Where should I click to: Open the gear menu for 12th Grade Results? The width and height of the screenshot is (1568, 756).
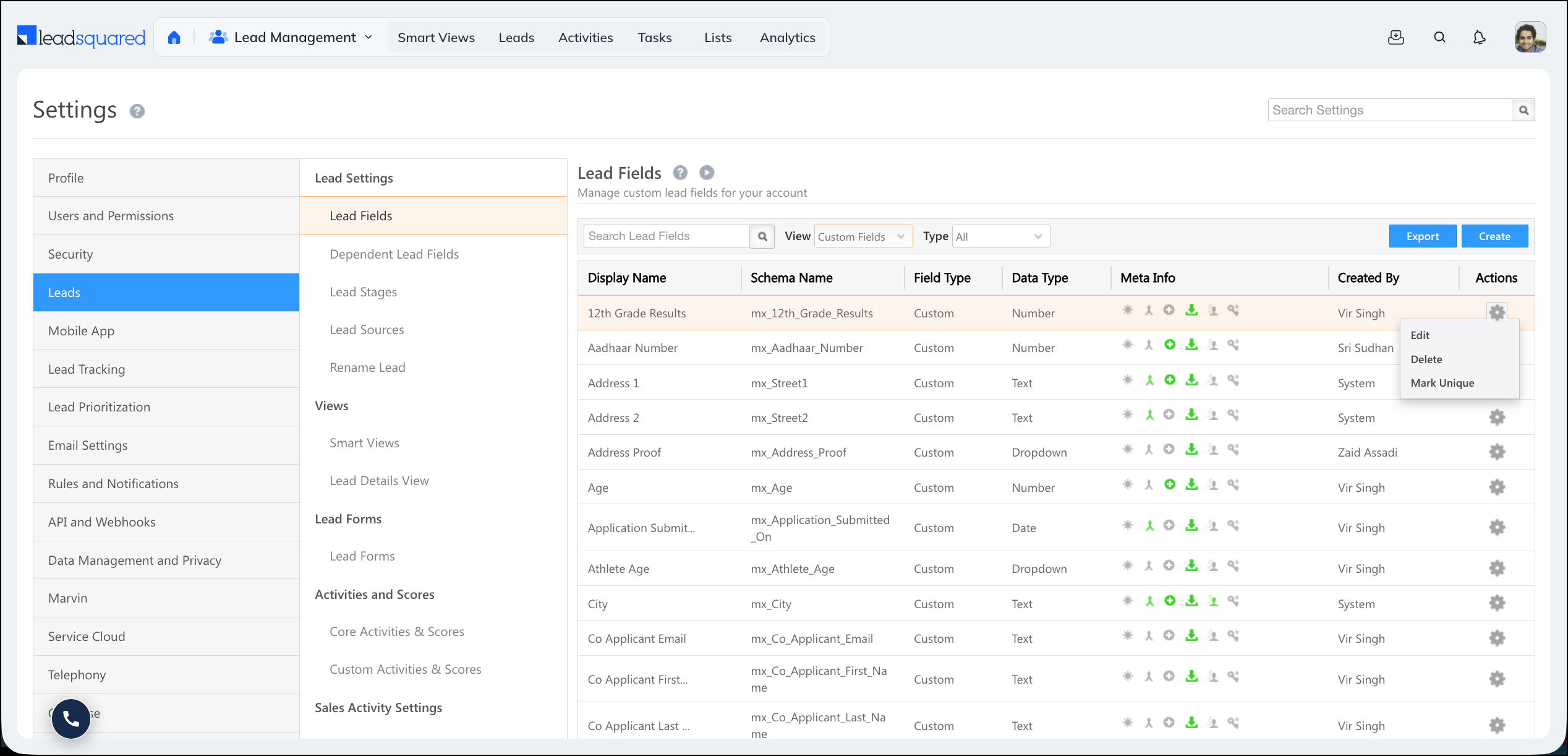coord(1497,312)
